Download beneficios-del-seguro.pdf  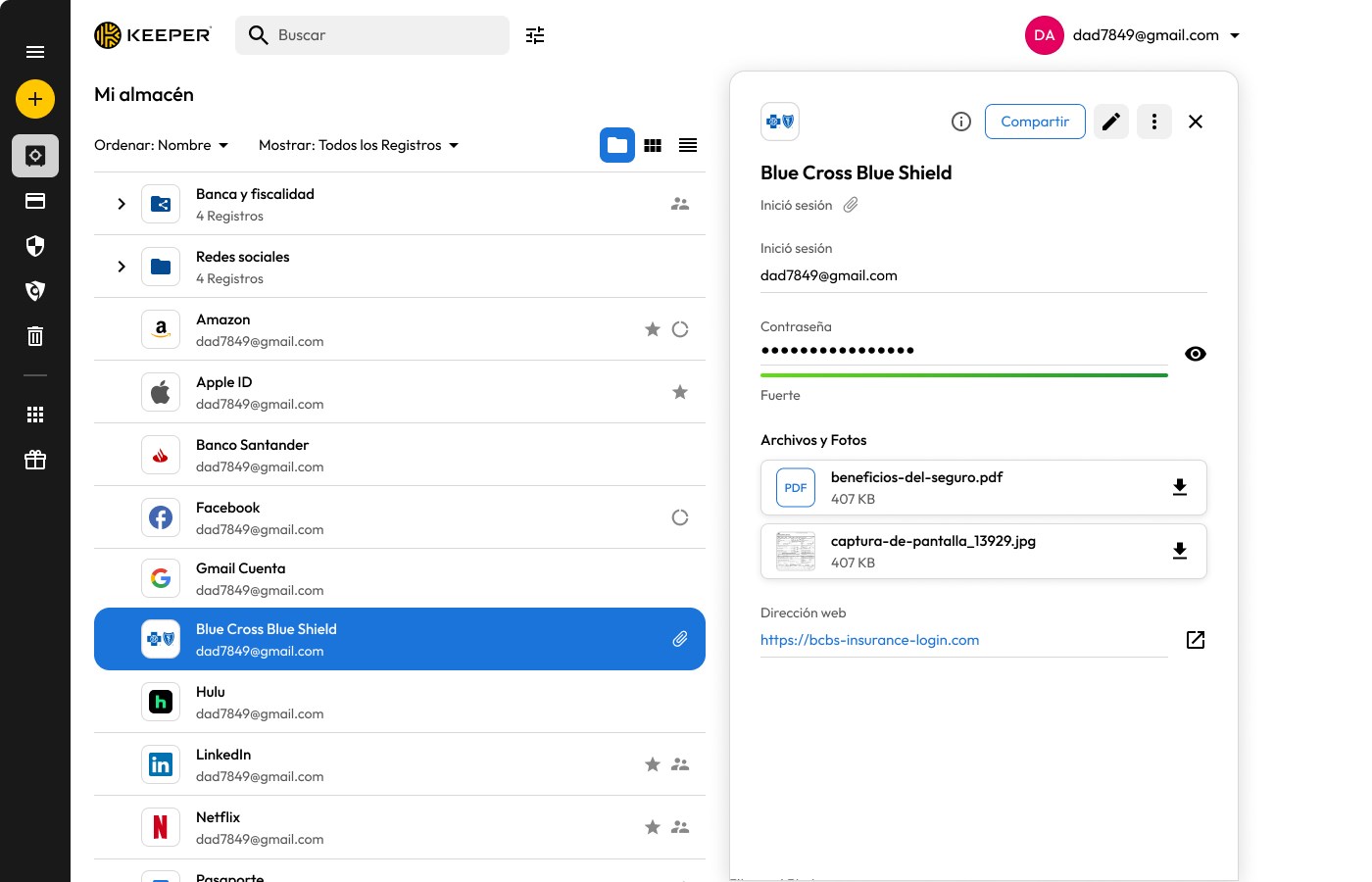pyautogui.click(x=1180, y=487)
